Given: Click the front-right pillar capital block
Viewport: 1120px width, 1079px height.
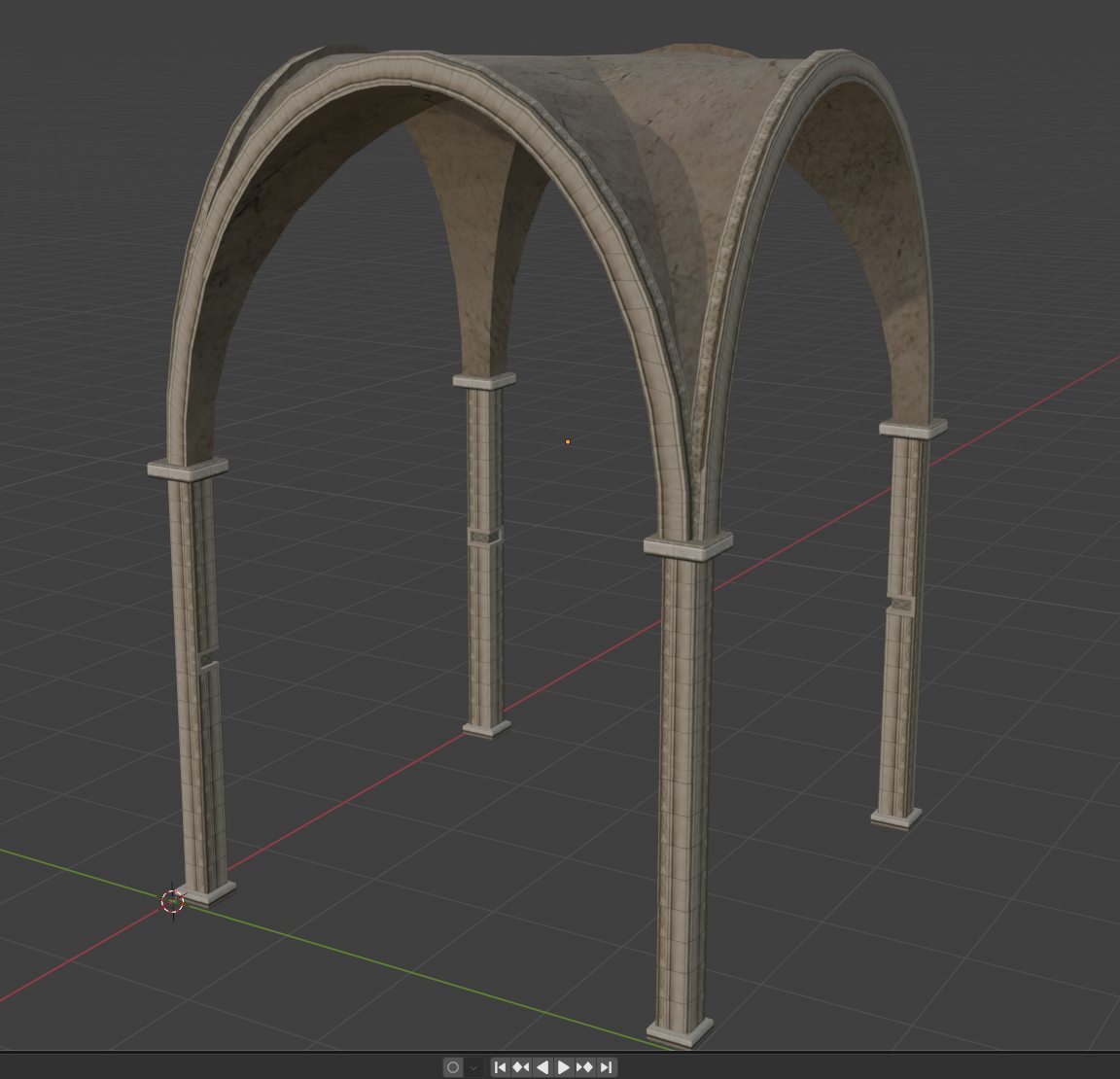Looking at the screenshot, I should pyautogui.click(x=687, y=545).
